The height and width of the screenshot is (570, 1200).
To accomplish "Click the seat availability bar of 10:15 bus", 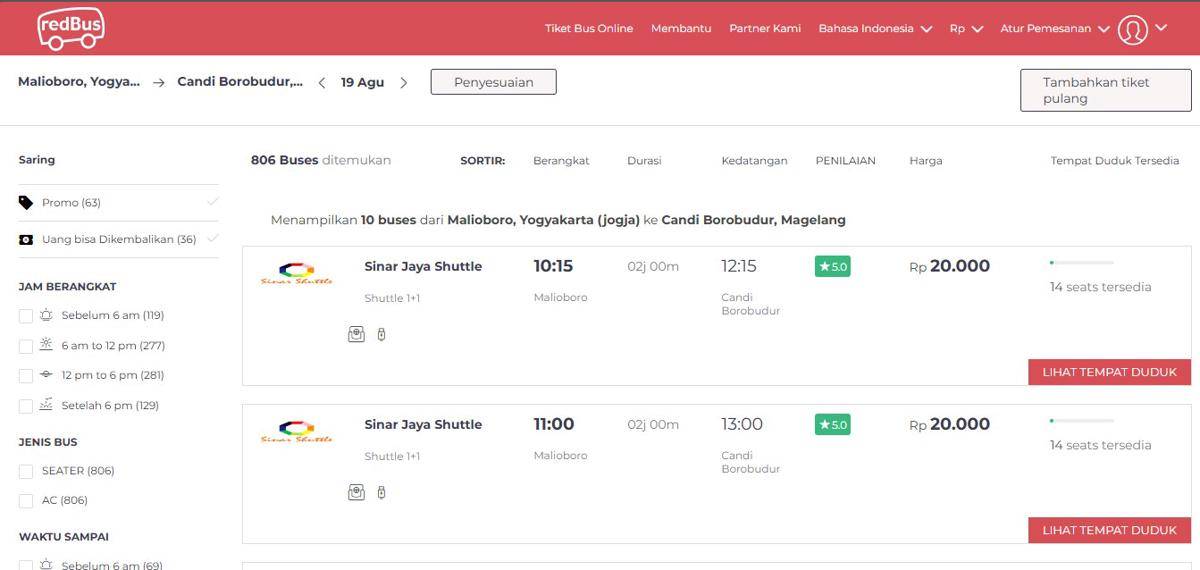I will tap(1081, 263).
